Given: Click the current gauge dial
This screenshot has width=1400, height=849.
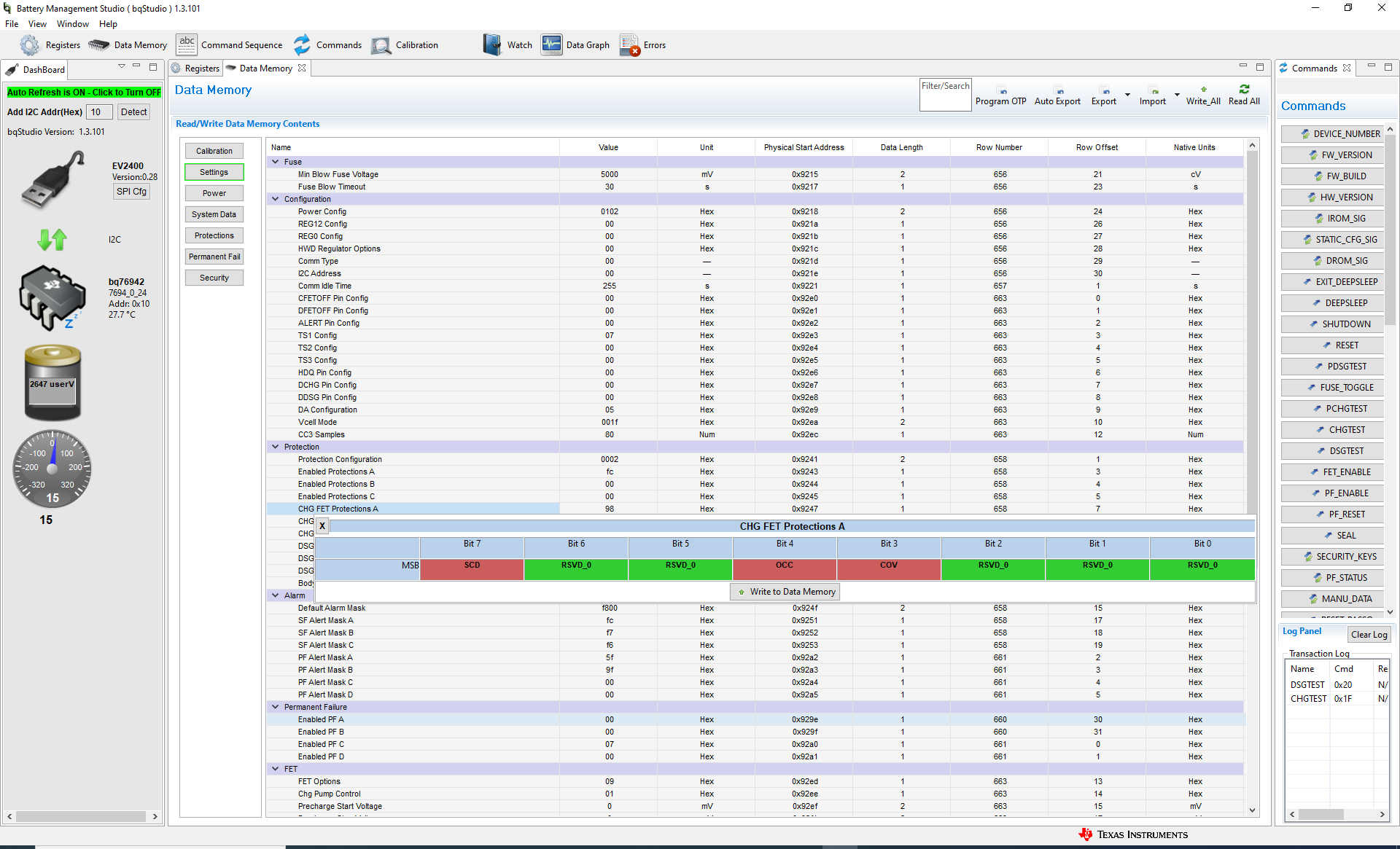Looking at the screenshot, I should (x=52, y=469).
